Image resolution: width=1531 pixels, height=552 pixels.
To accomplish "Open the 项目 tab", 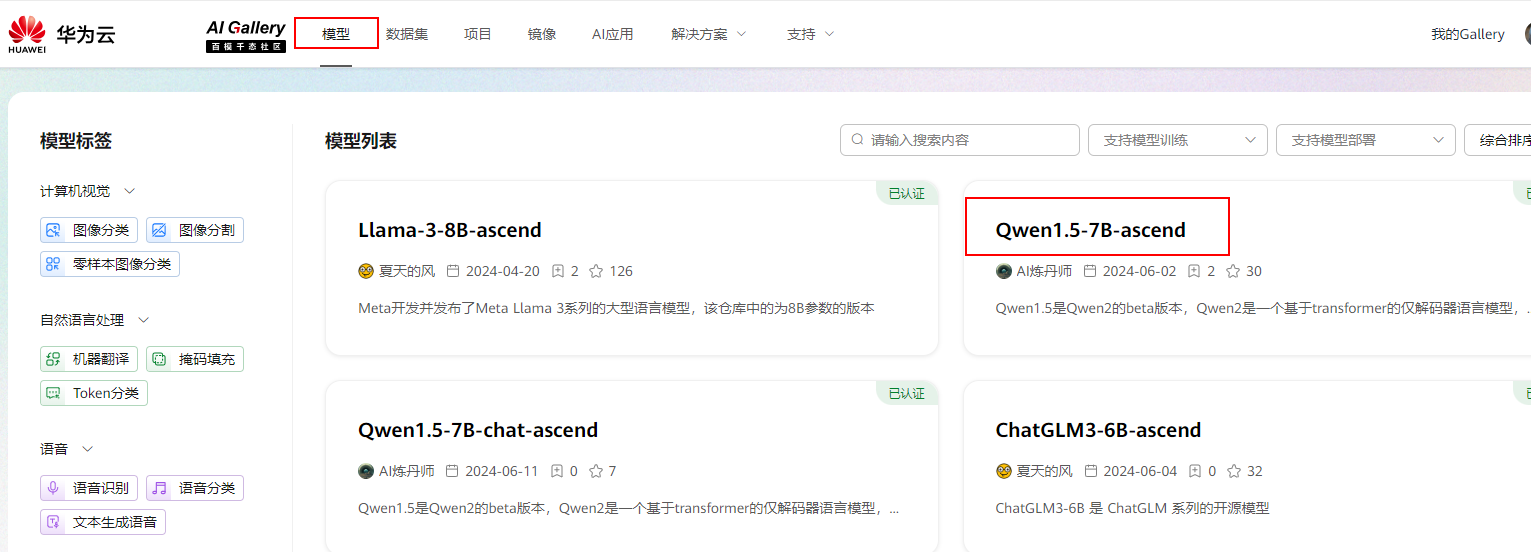I will pyautogui.click(x=478, y=34).
